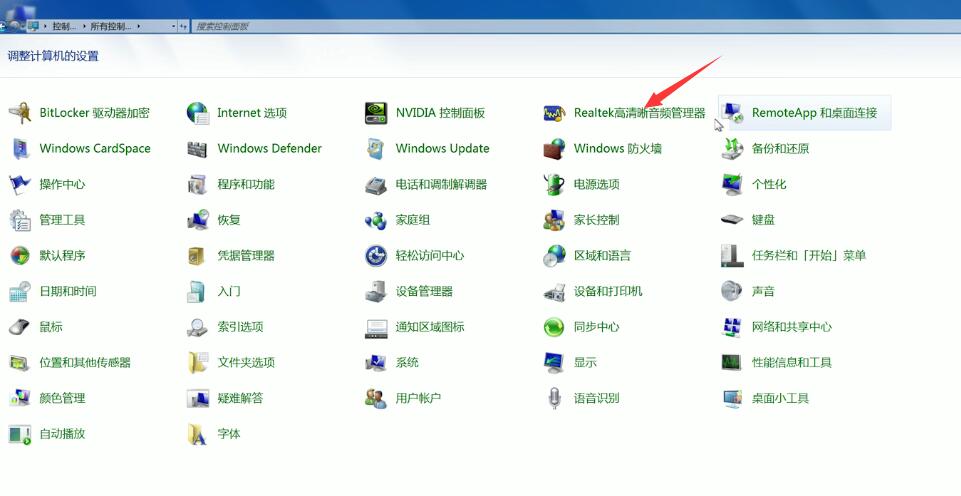Open 语音识别
This screenshot has width=961, height=496.
[582, 398]
